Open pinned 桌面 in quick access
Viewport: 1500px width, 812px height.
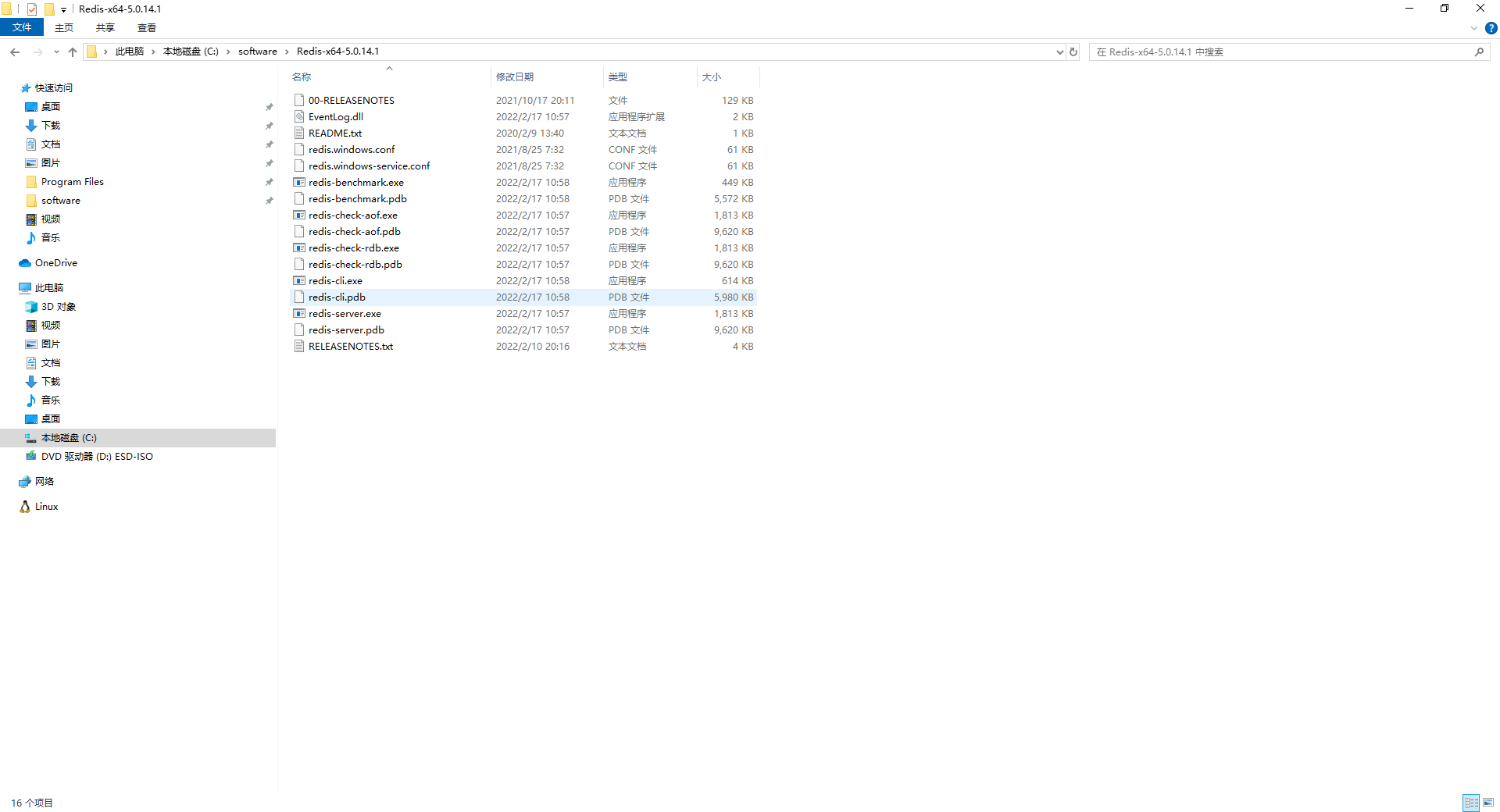click(x=51, y=107)
